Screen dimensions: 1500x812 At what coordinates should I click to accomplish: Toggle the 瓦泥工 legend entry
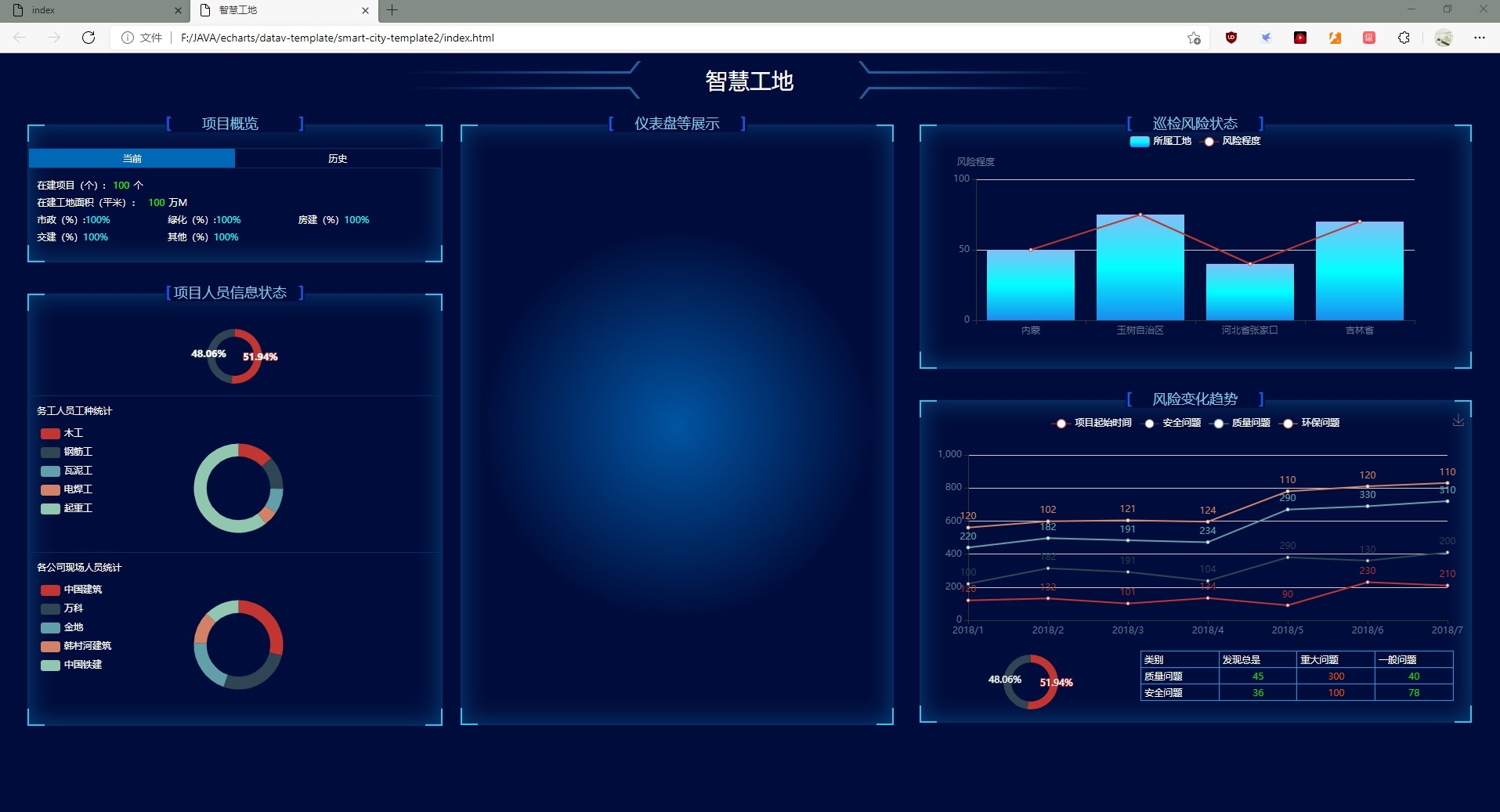coord(67,471)
